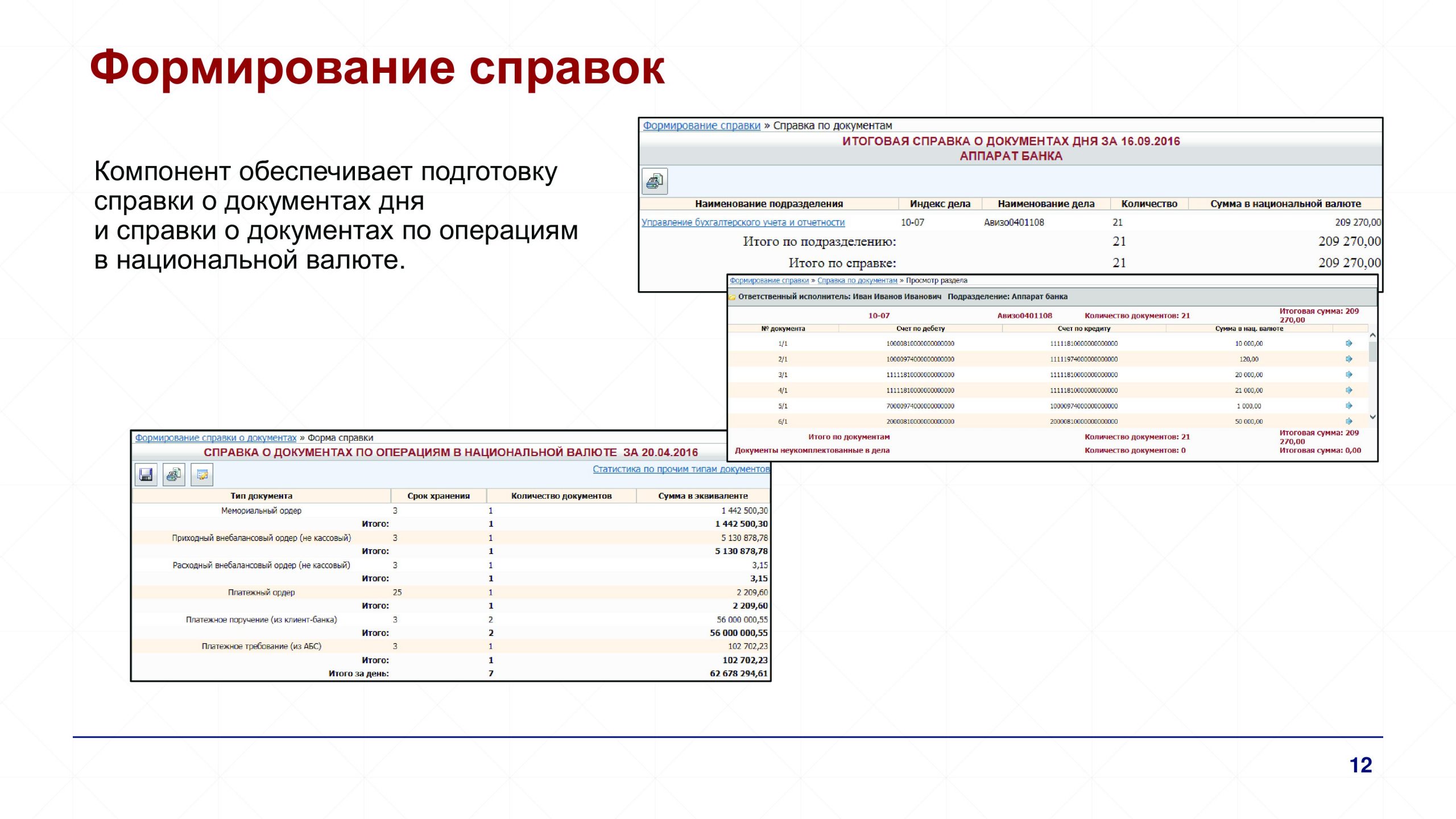Click the 'Количество' column header
This screenshot has width=1456, height=819.
point(1149,204)
